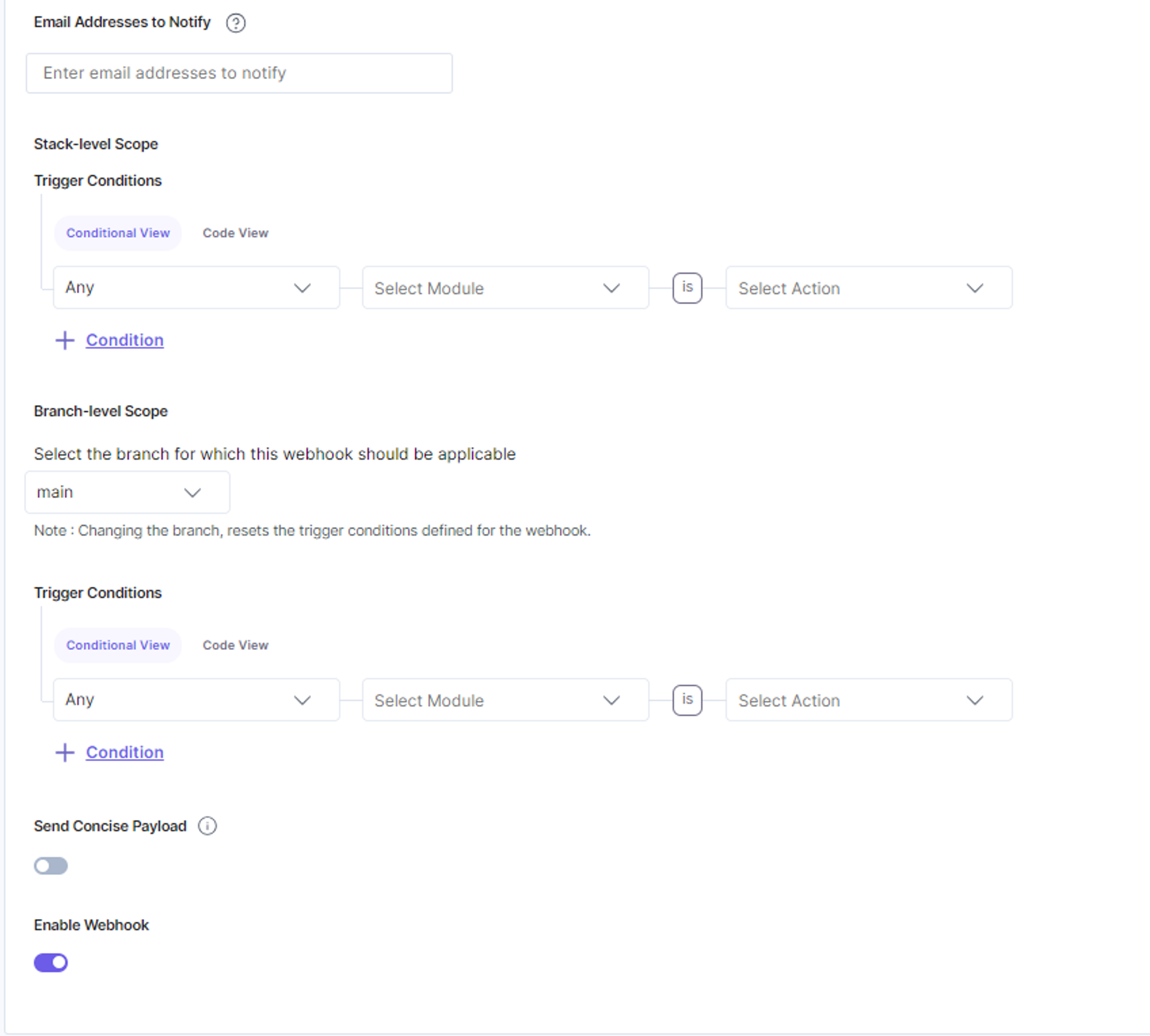Click plus icon for Stack-level Condition
1150x1036 pixels.
65,341
